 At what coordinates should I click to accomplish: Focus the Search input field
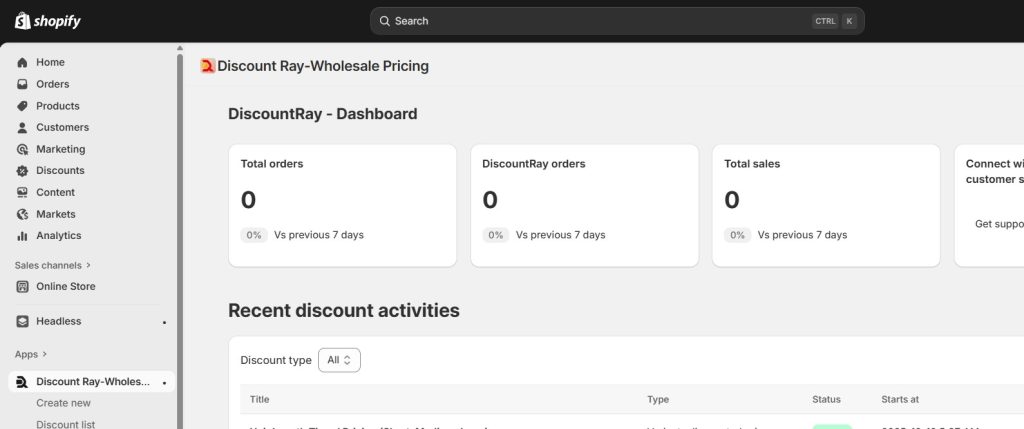tap(617, 21)
